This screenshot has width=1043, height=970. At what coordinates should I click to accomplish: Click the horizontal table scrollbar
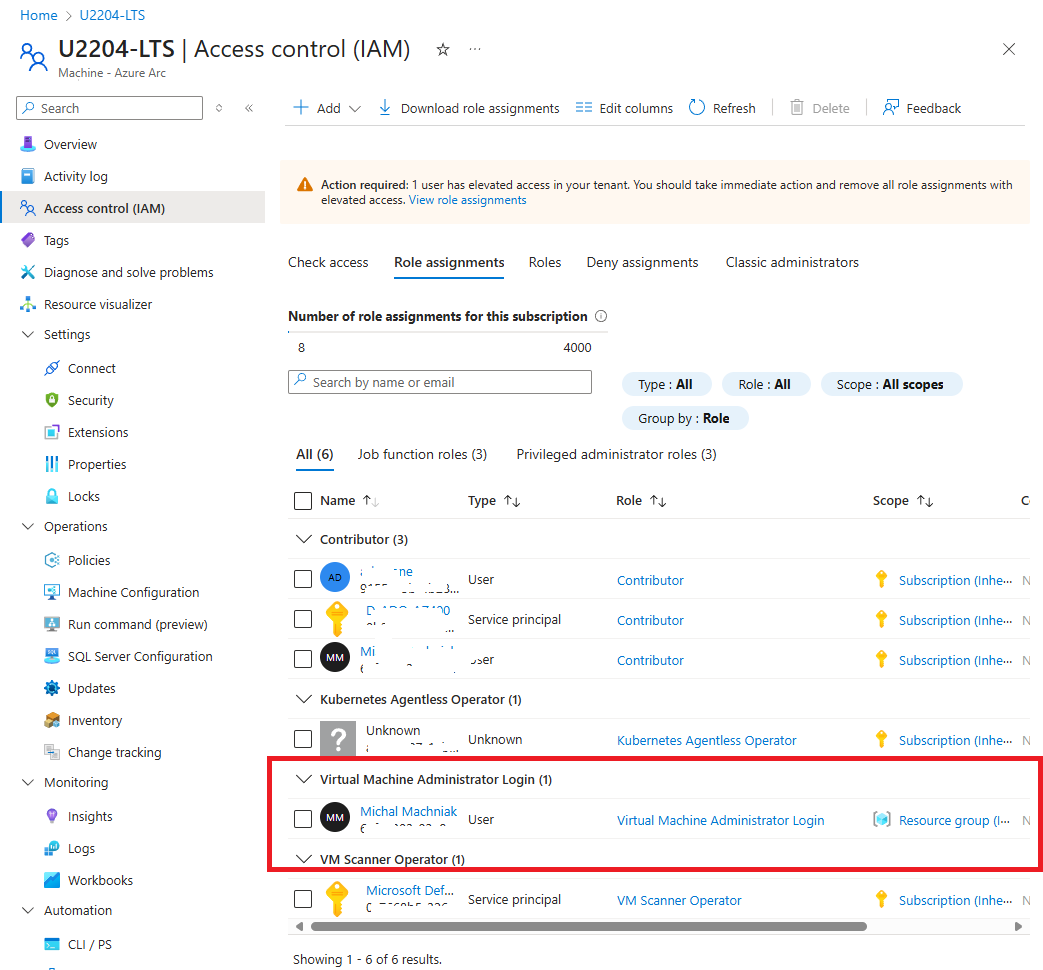pyautogui.click(x=589, y=926)
